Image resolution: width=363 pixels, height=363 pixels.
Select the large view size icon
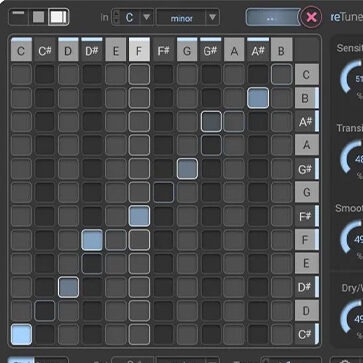coord(58,17)
